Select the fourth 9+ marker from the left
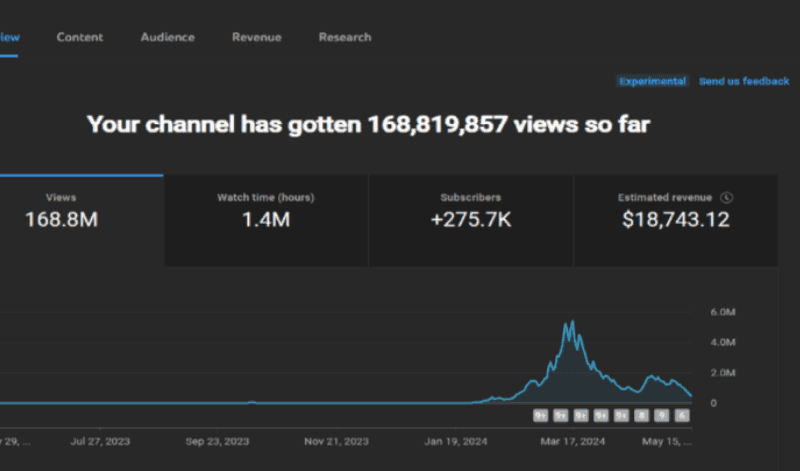 (x=601, y=416)
